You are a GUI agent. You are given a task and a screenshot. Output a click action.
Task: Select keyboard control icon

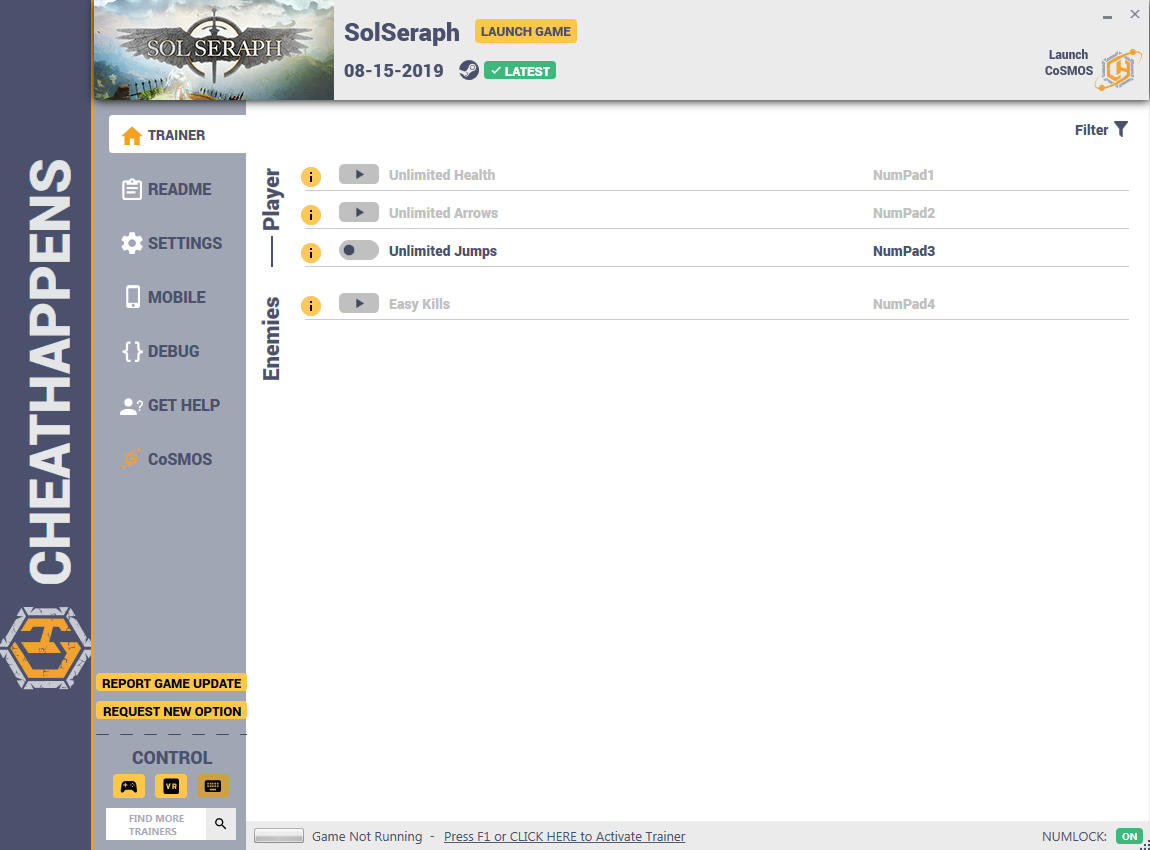[213, 786]
